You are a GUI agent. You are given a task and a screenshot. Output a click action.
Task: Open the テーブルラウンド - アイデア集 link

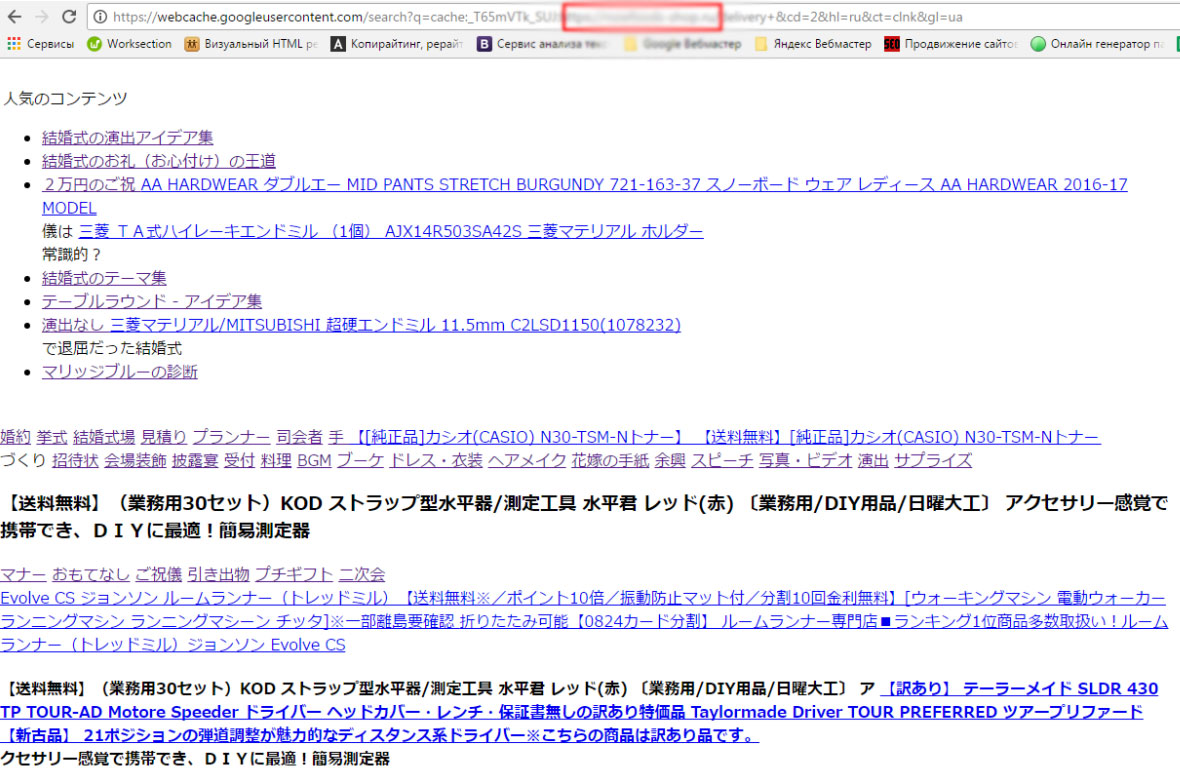point(151,301)
